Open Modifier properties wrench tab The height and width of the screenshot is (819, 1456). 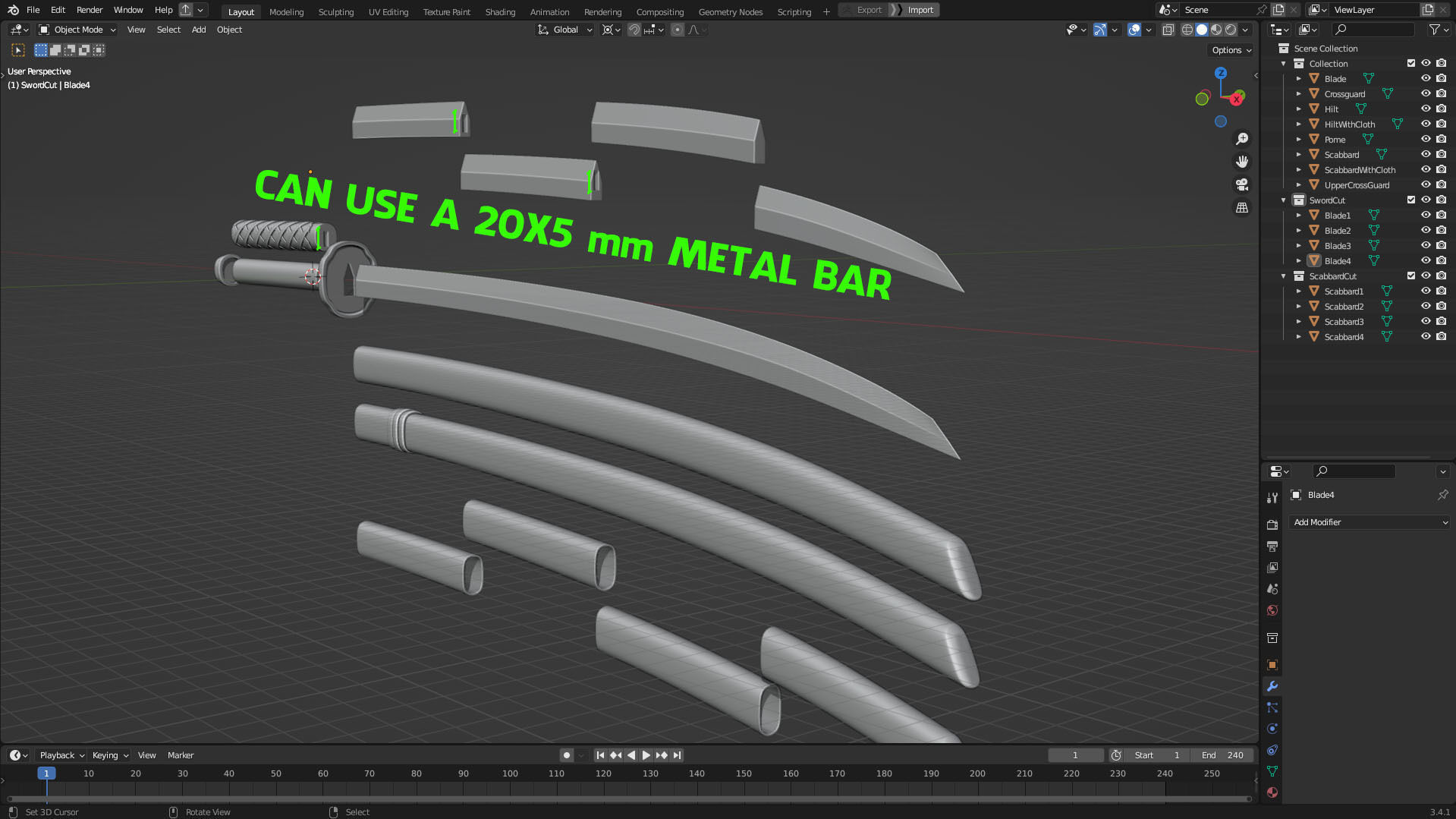pos(1272,686)
